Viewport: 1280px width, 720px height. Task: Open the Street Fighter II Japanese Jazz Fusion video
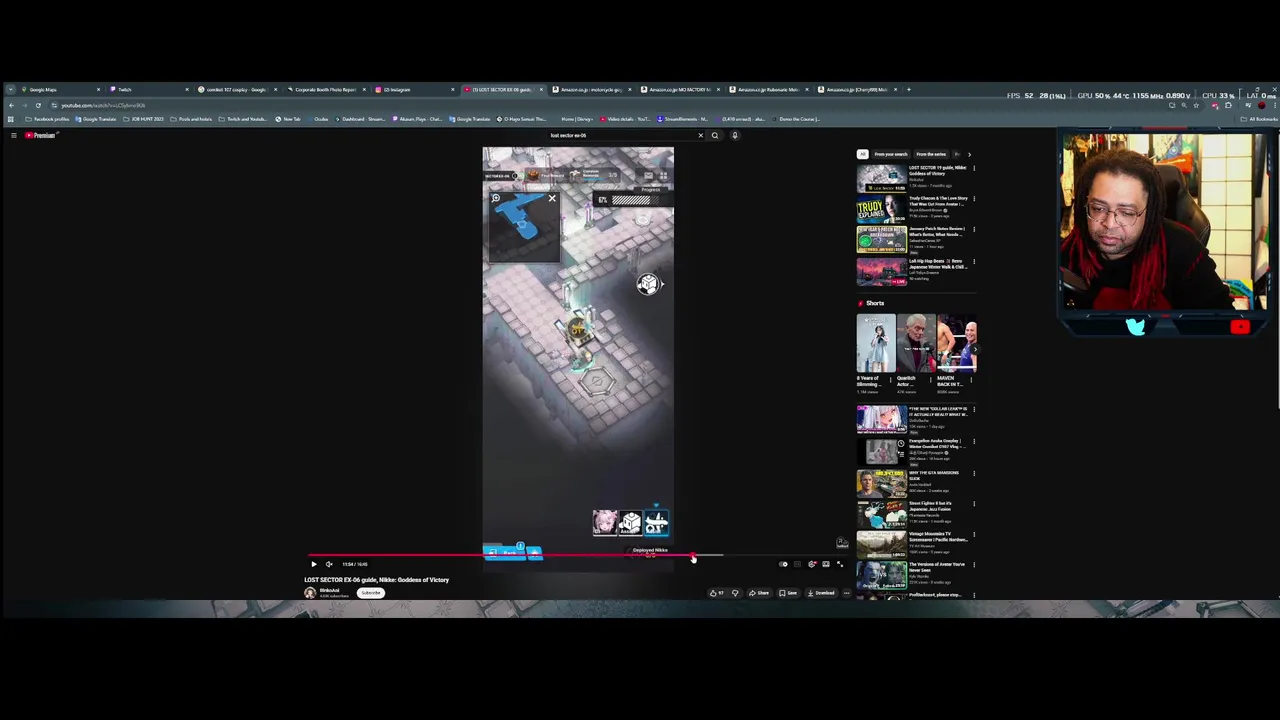(881, 513)
